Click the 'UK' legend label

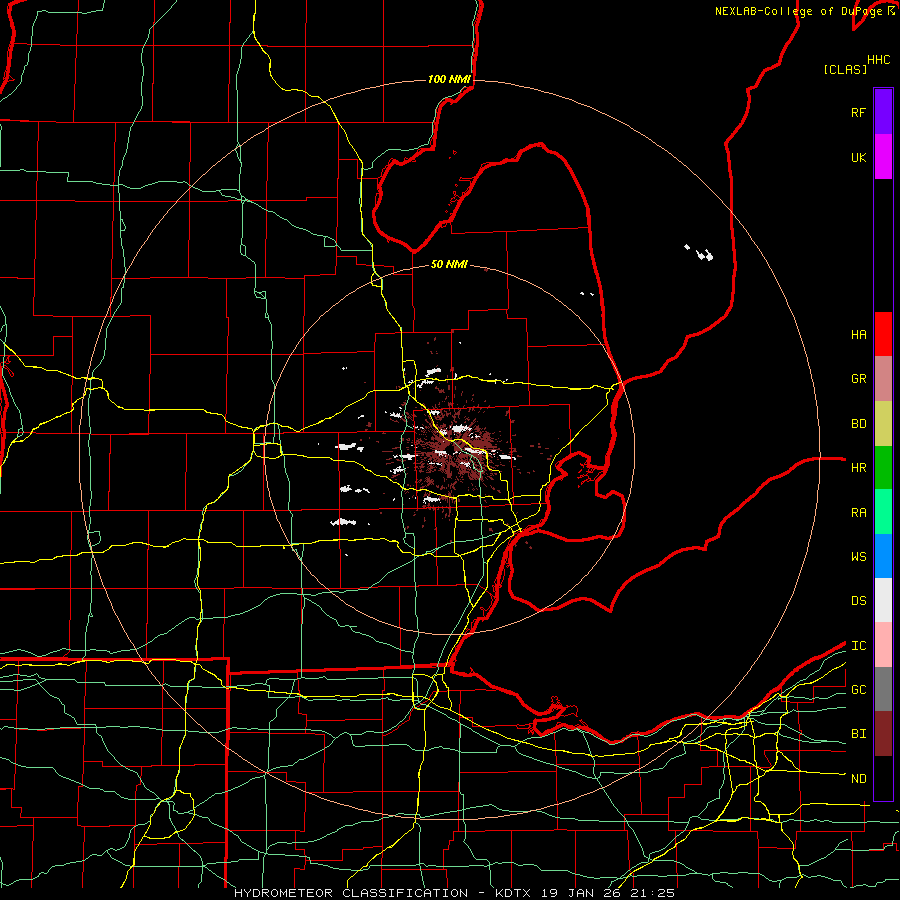[858, 157]
